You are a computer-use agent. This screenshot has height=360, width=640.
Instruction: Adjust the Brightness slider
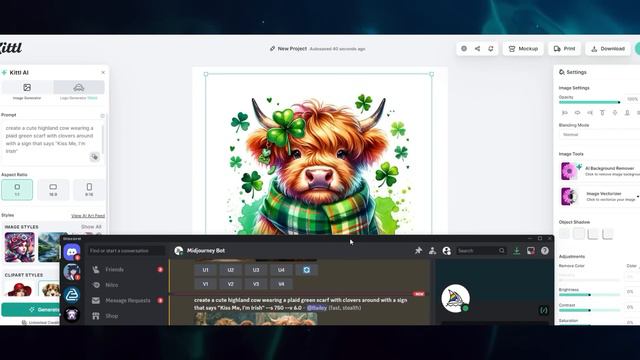[x=589, y=294]
